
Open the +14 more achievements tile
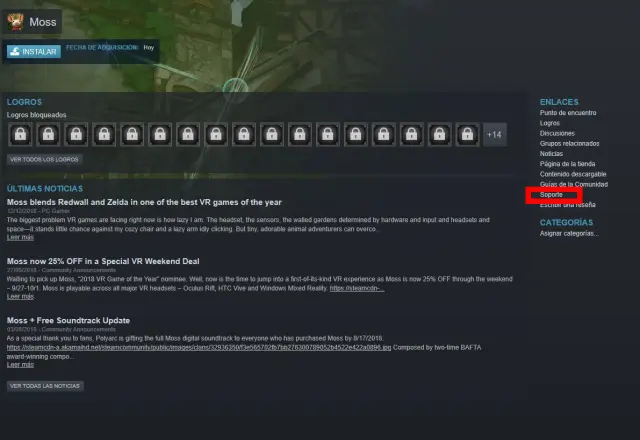[x=495, y=134]
